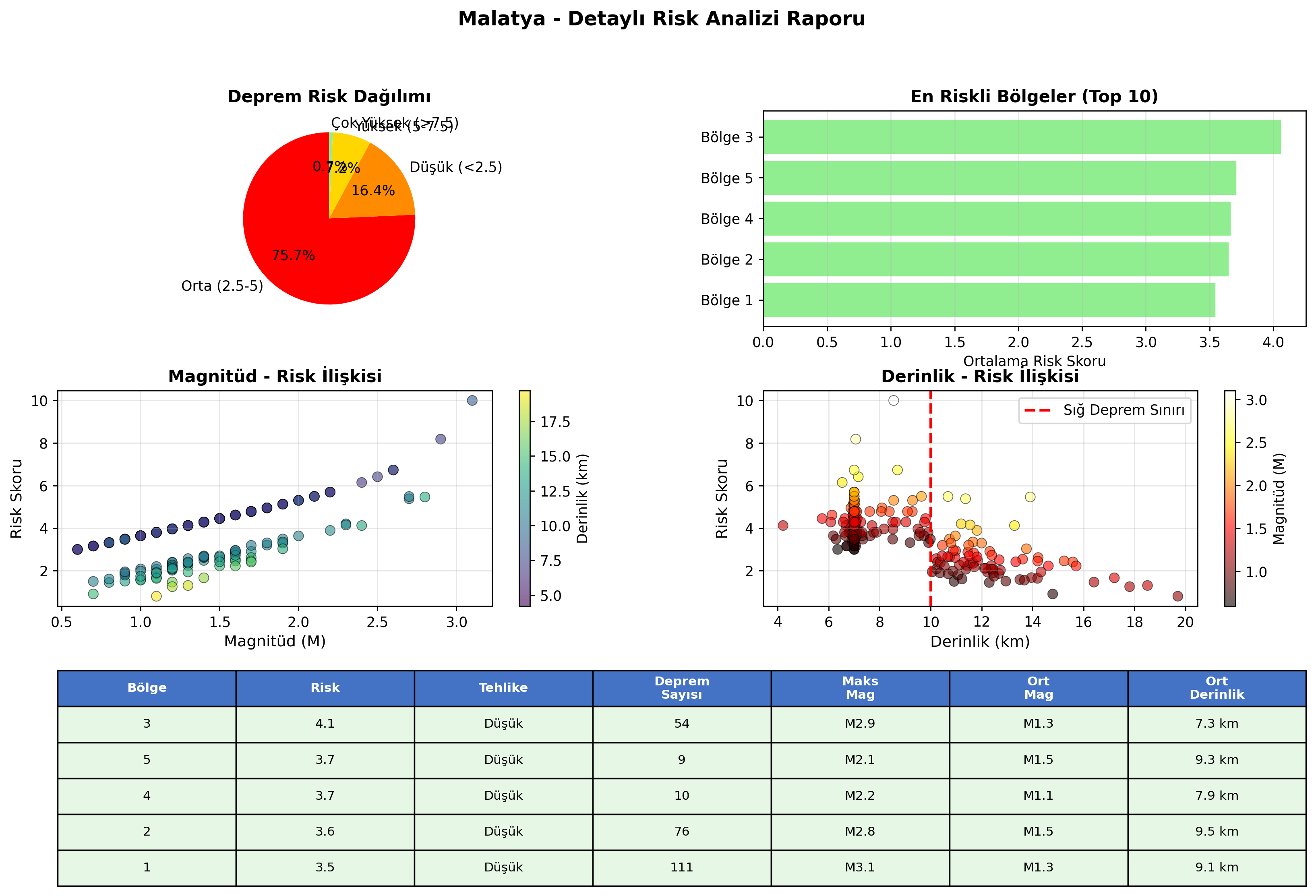Click the 'M2.8' max magnitude cell
The image size is (1316, 896).
[860, 832]
